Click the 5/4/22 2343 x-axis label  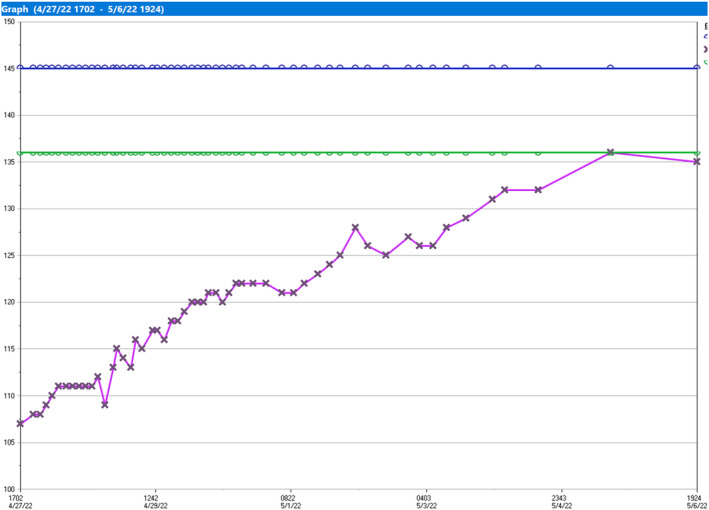click(559, 501)
